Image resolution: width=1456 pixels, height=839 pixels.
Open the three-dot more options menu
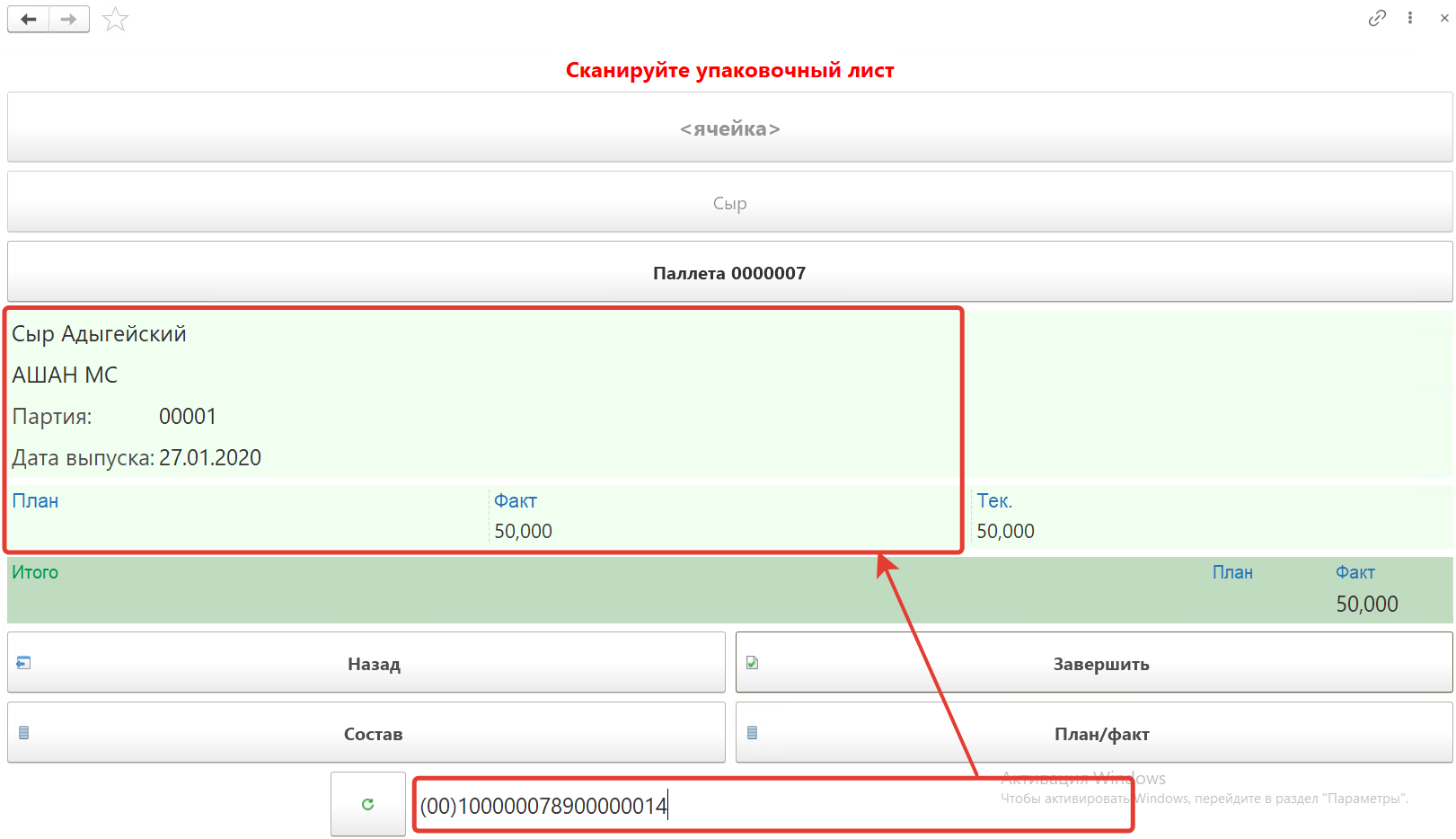1410,18
